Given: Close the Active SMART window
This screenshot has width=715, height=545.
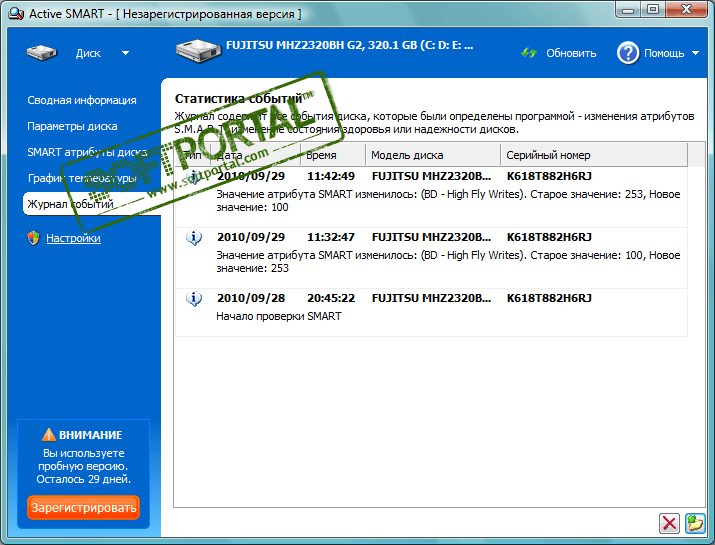Looking at the screenshot, I should pyautogui.click(x=686, y=9).
